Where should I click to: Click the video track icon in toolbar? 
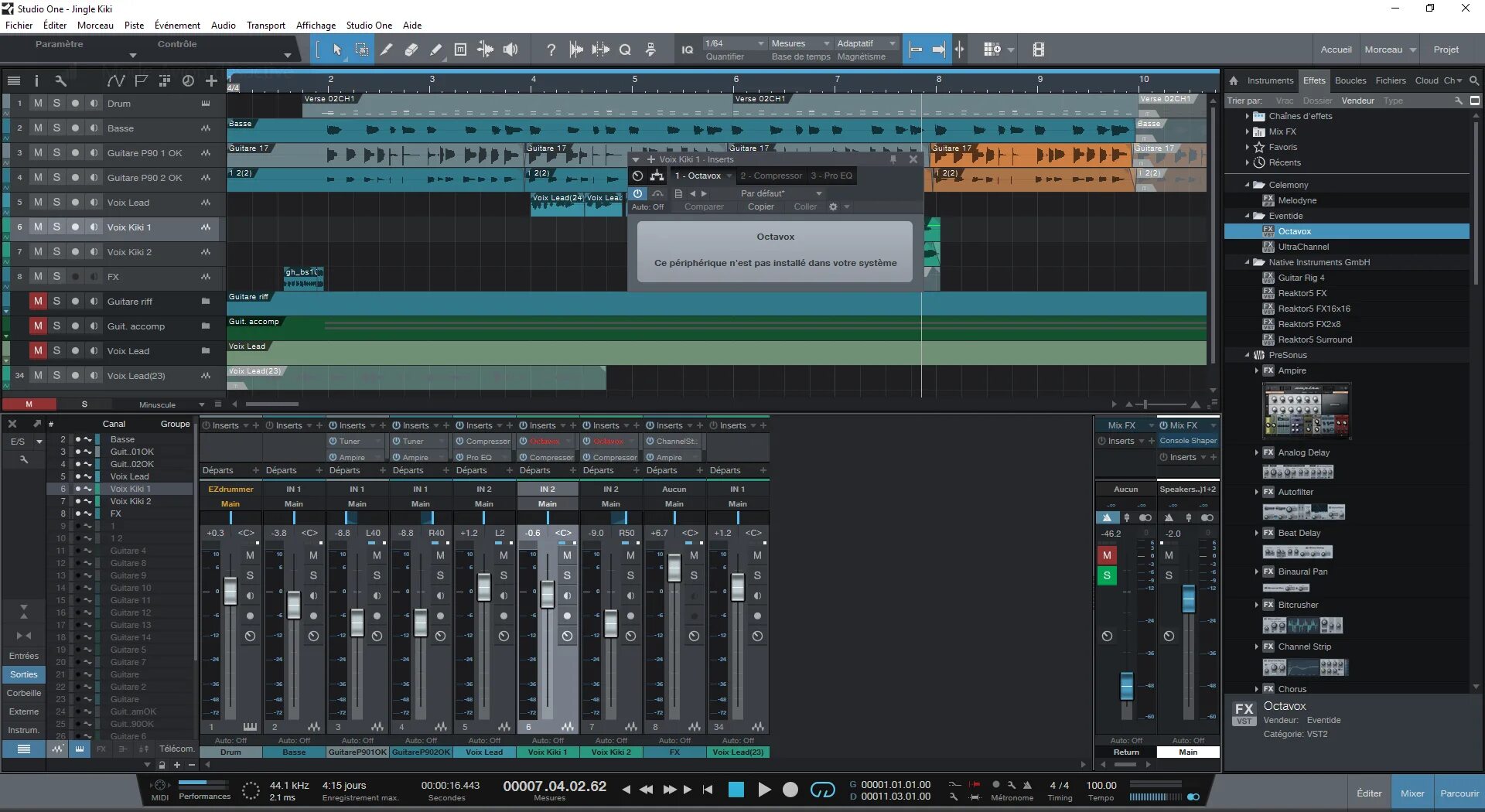[1038, 49]
